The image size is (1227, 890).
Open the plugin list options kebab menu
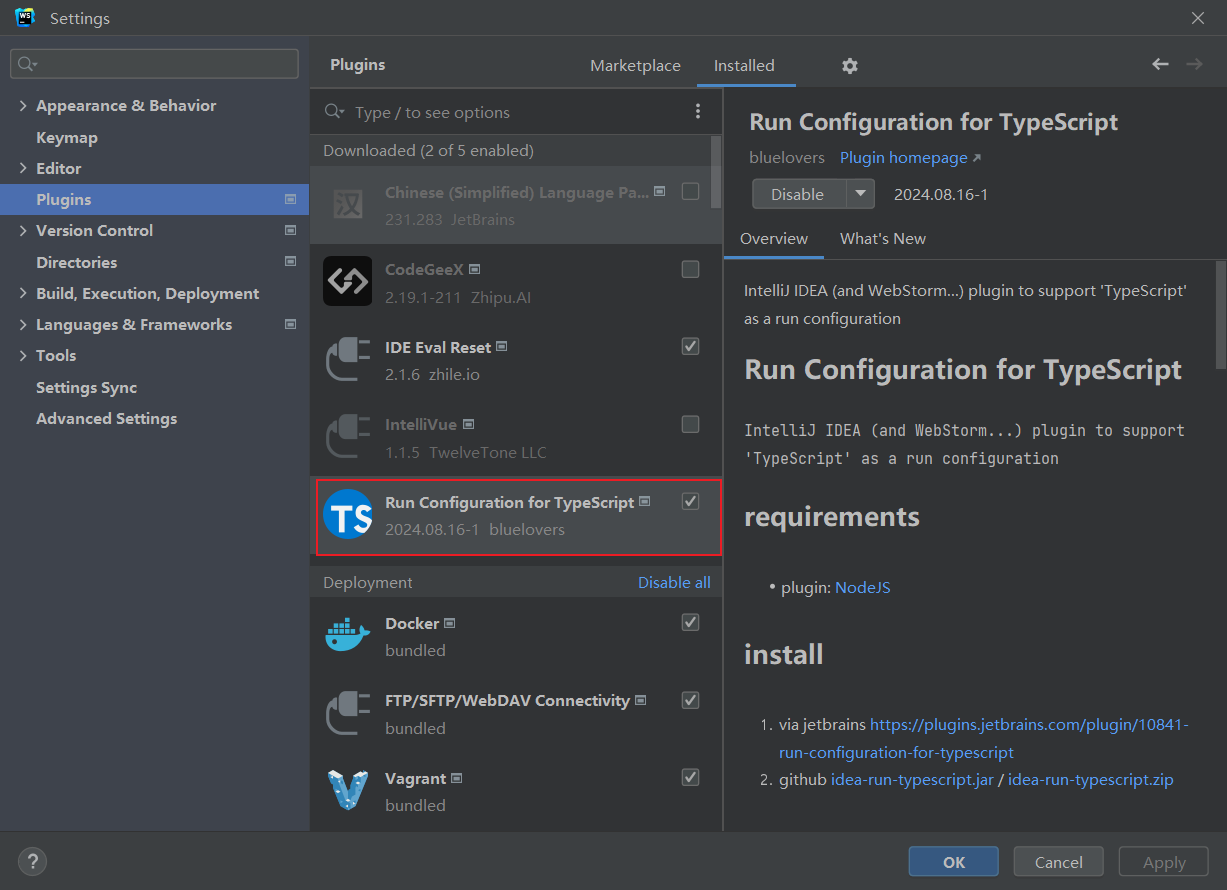(698, 111)
